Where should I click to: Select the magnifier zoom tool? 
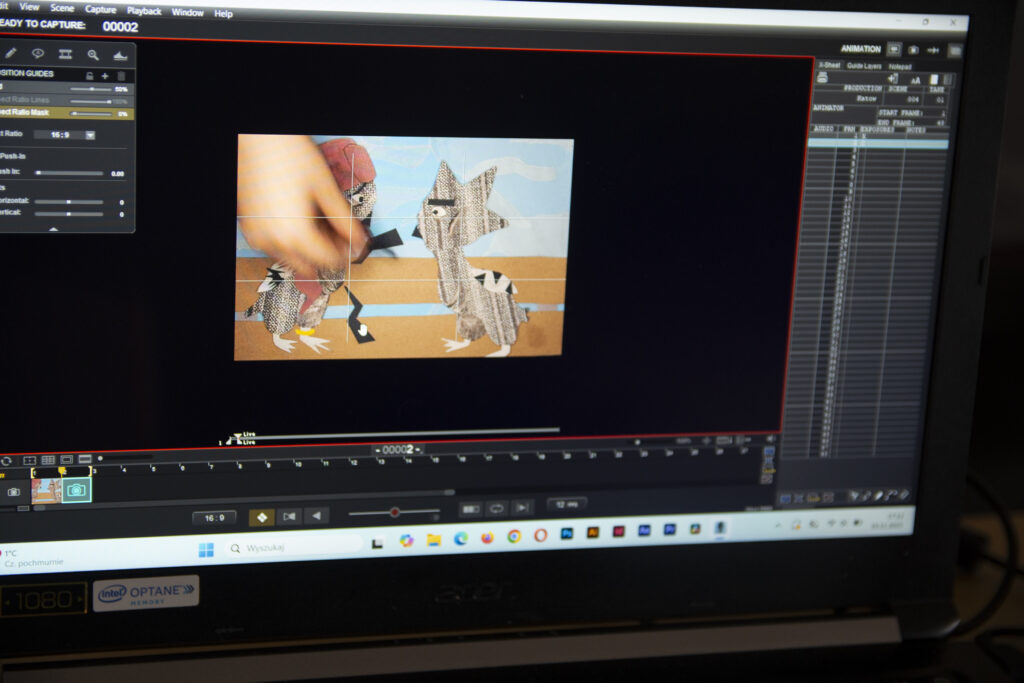[93, 55]
